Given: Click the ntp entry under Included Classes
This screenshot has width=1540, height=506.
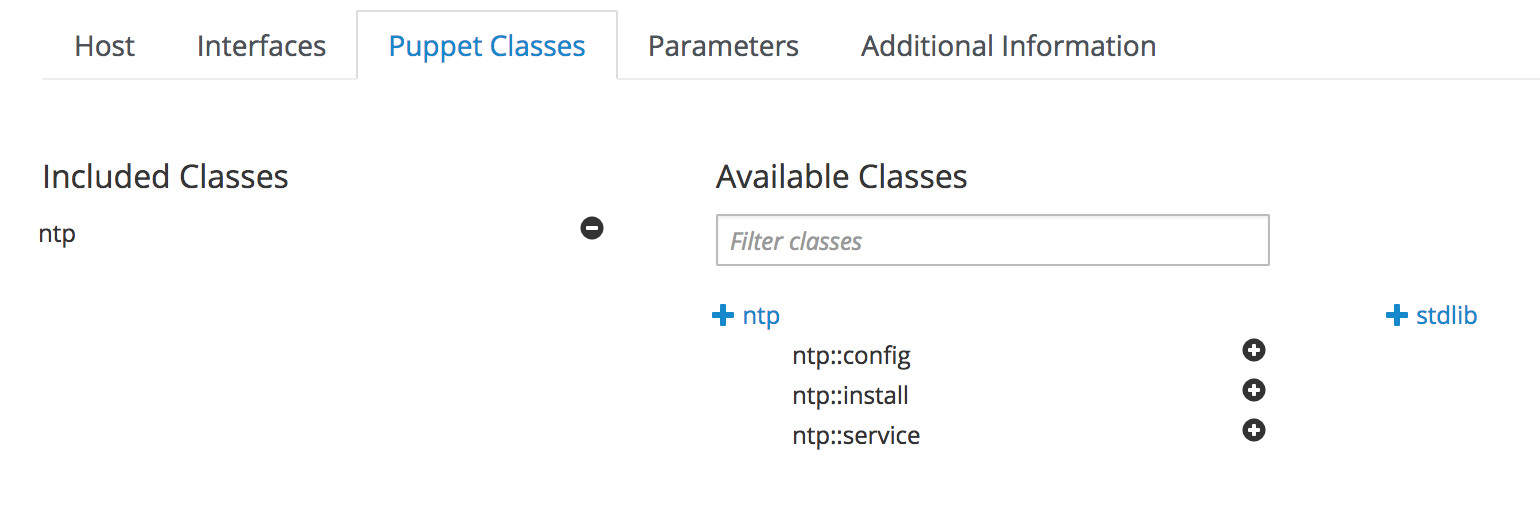Looking at the screenshot, I should 57,234.
